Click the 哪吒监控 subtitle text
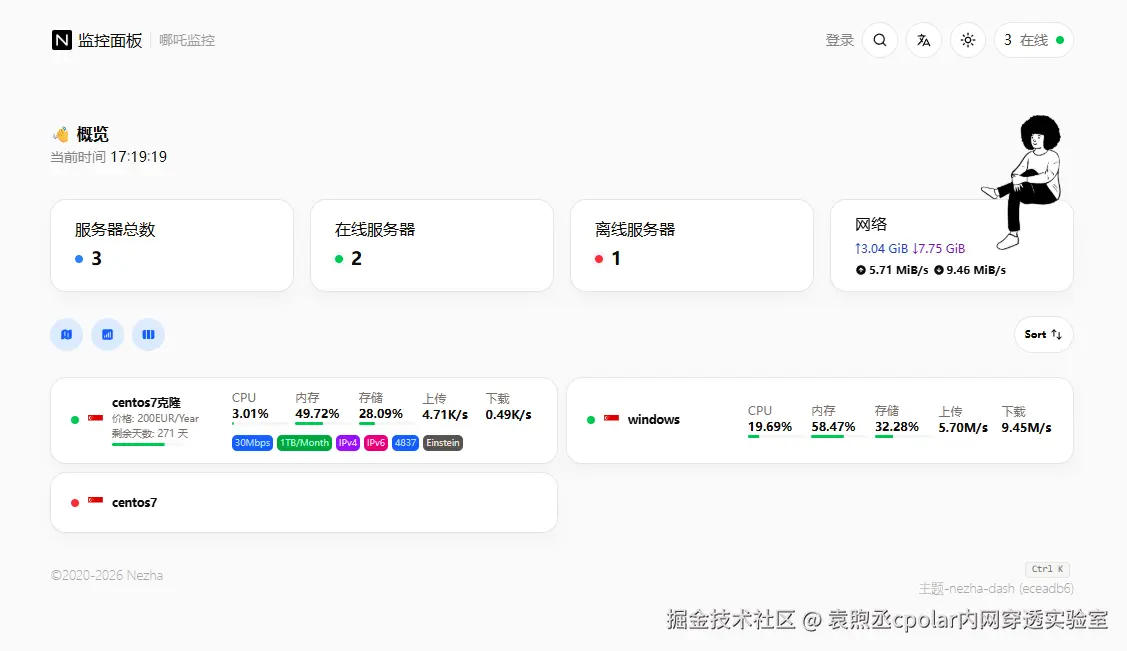This screenshot has height=651, width=1127. click(187, 40)
